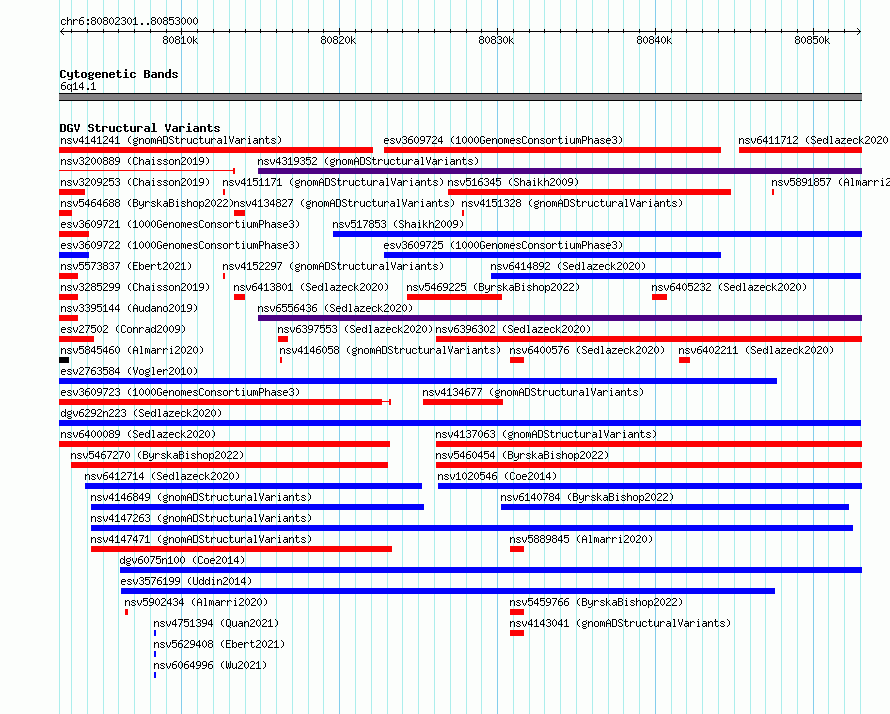Click dgv6075n100 Coe2014 label
The image size is (890, 714).
pos(182,560)
